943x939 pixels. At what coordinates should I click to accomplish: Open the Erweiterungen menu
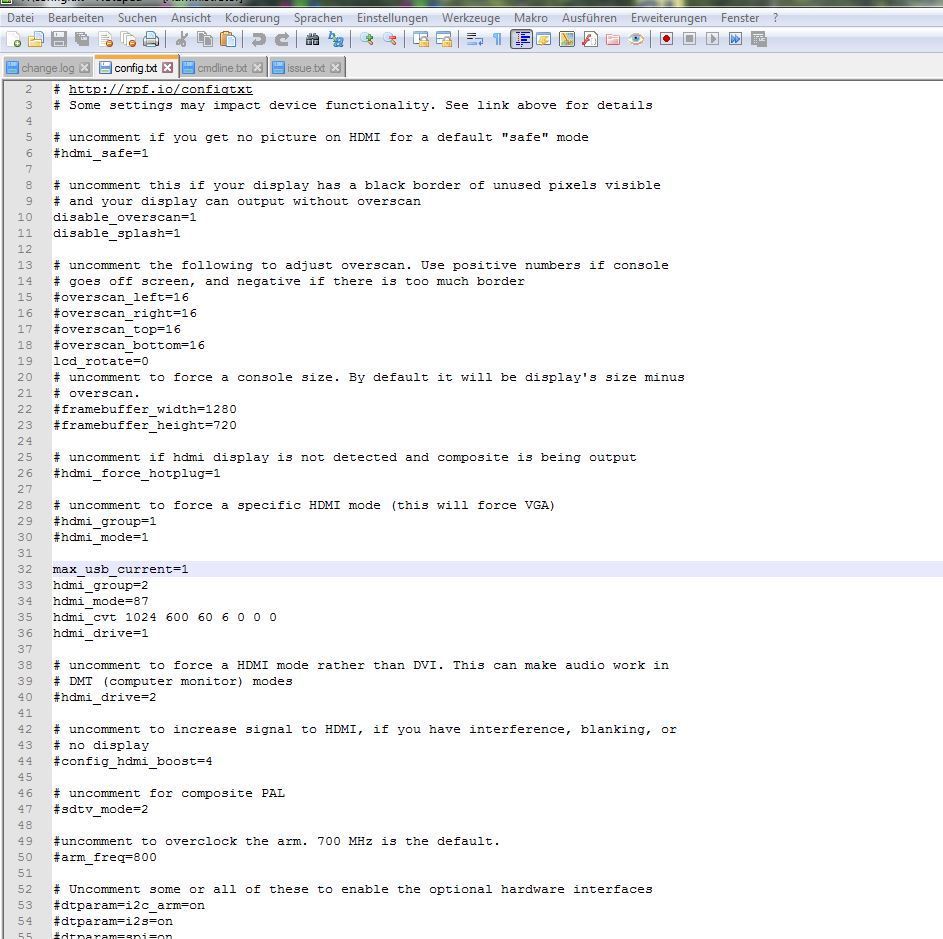point(669,18)
